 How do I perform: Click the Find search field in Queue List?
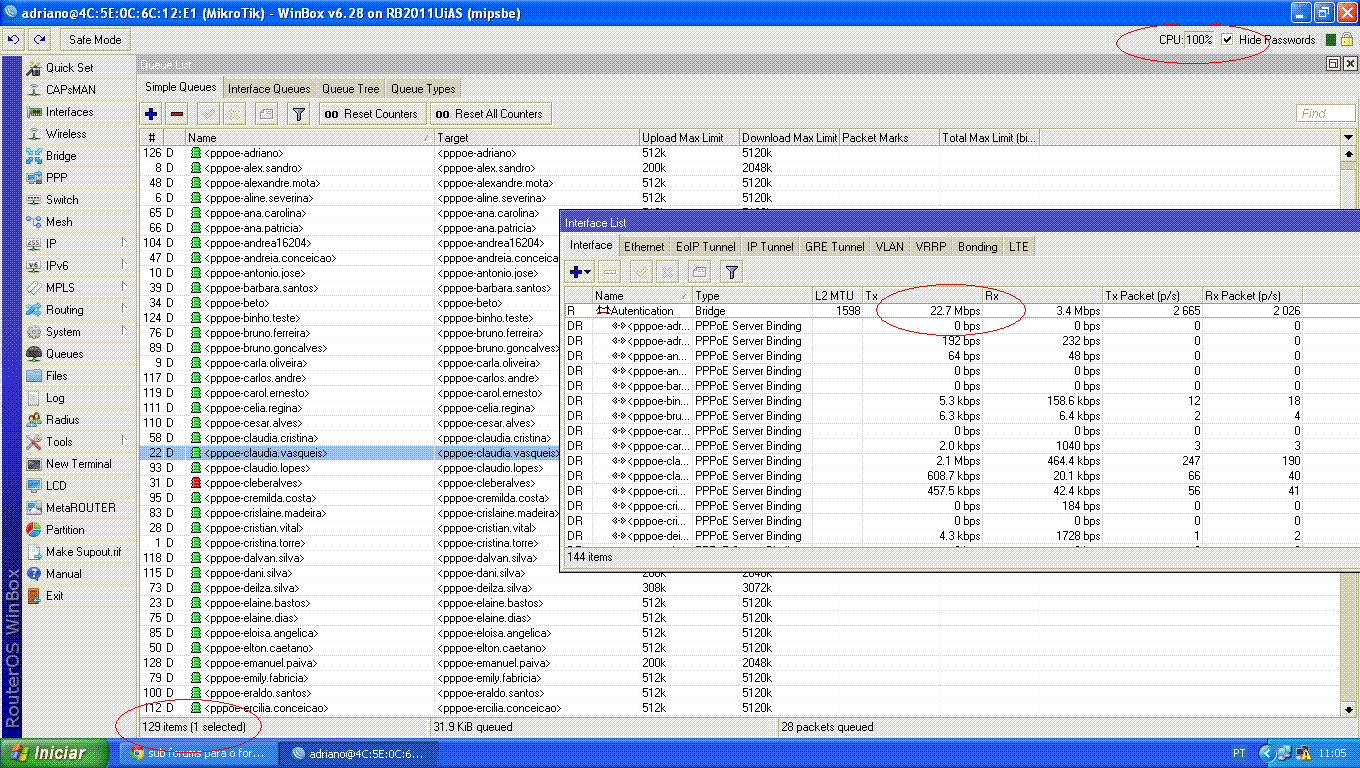click(x=1325, y=114)
